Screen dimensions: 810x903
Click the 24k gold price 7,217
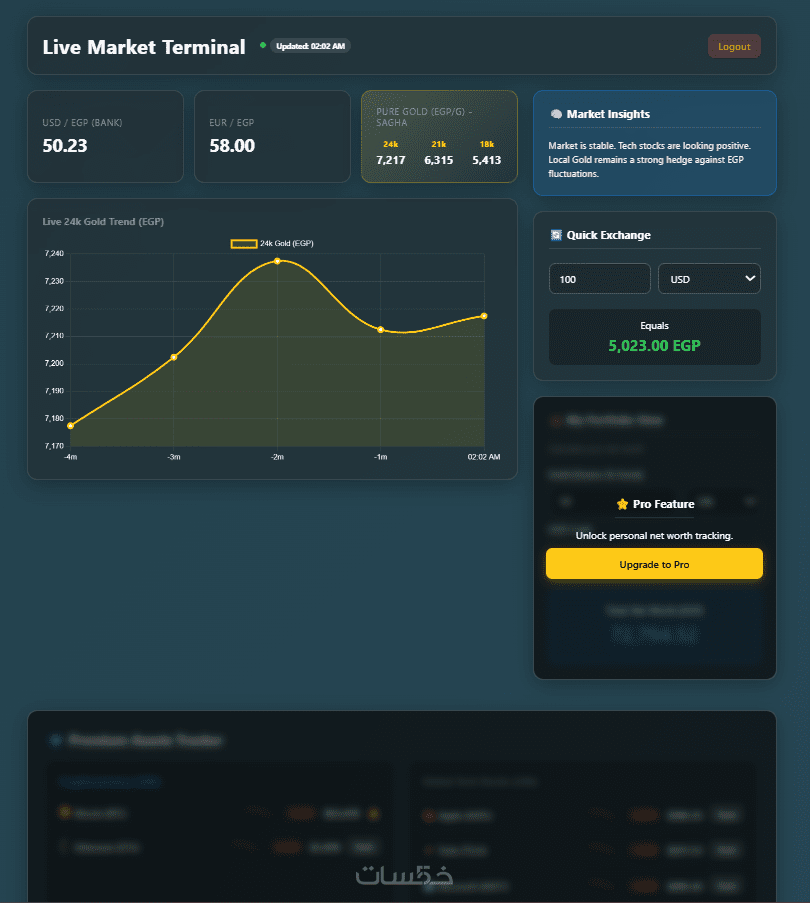click(391, 160)
